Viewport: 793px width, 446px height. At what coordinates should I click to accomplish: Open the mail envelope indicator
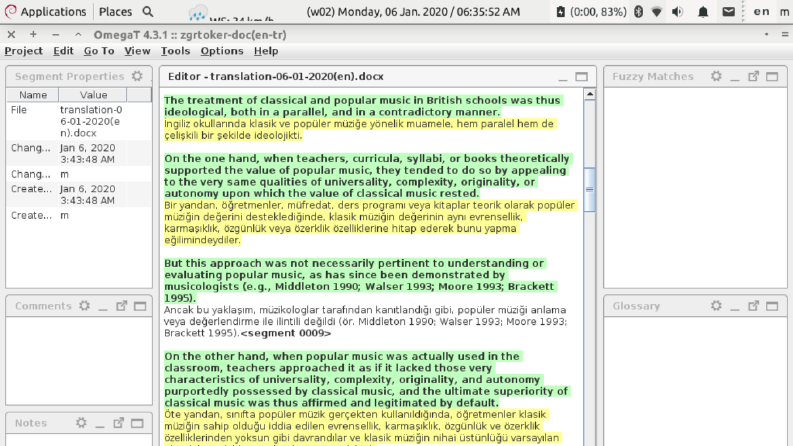coord(728,12)
